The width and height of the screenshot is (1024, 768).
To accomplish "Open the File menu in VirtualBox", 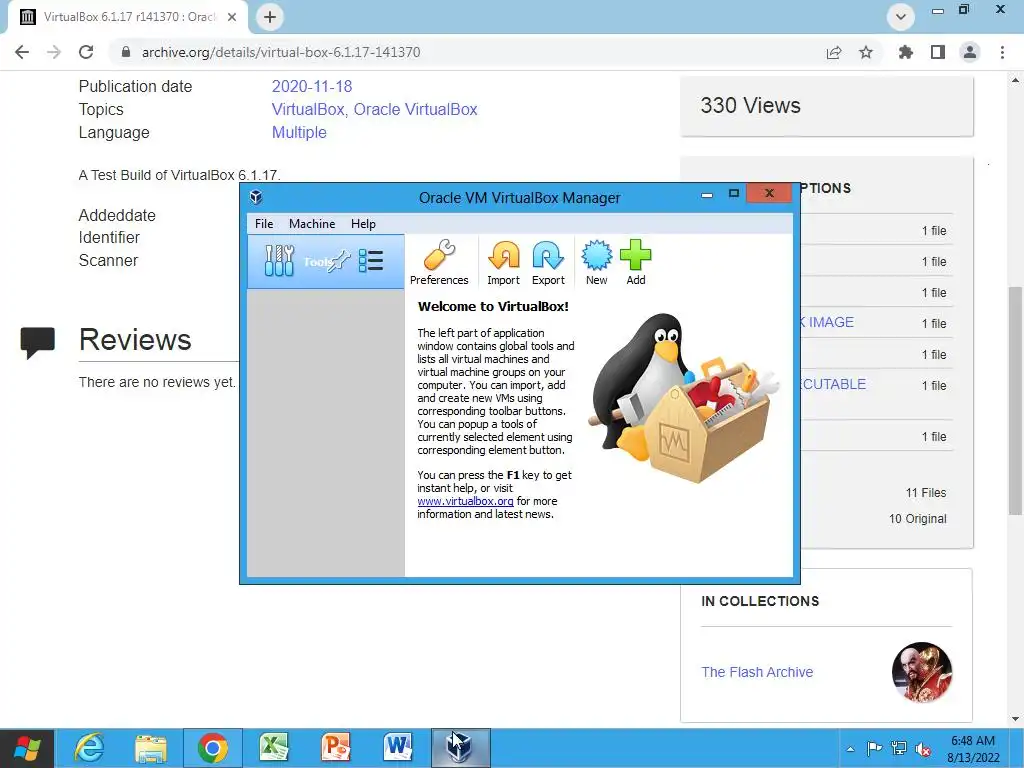I will (x=264, y=224).
